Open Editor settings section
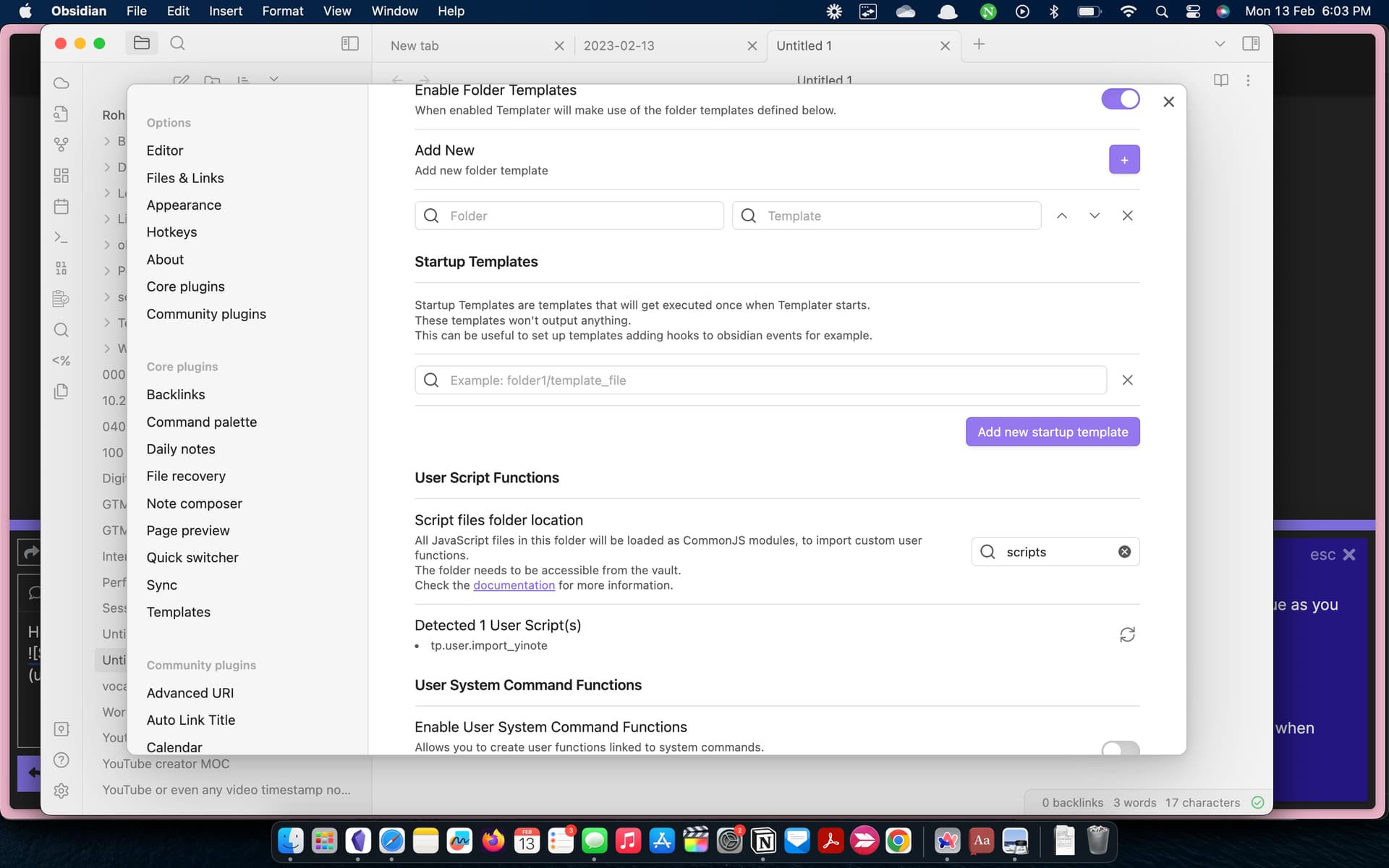1389x868 pixels. point(165,150)
